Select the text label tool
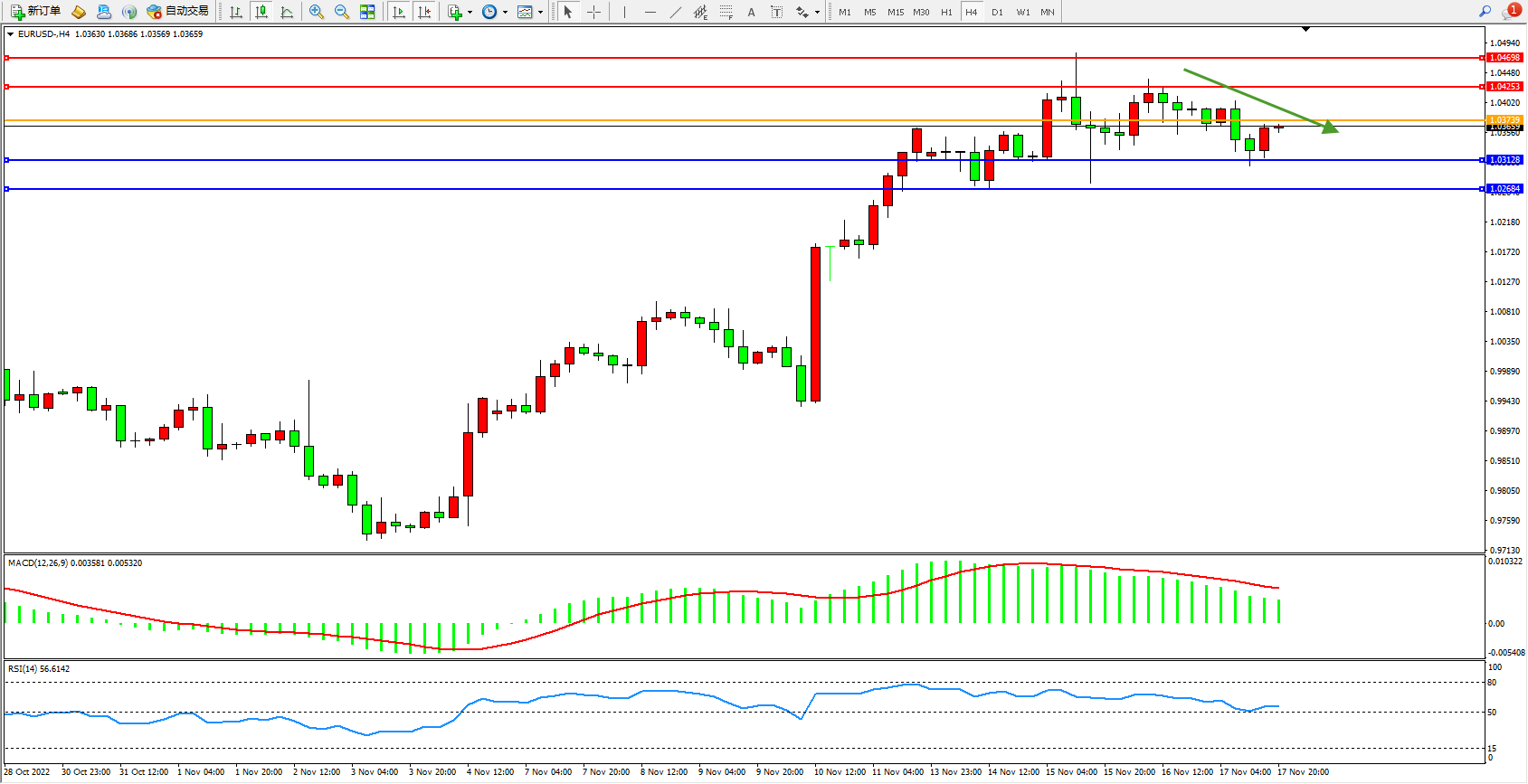 [776, 12]
